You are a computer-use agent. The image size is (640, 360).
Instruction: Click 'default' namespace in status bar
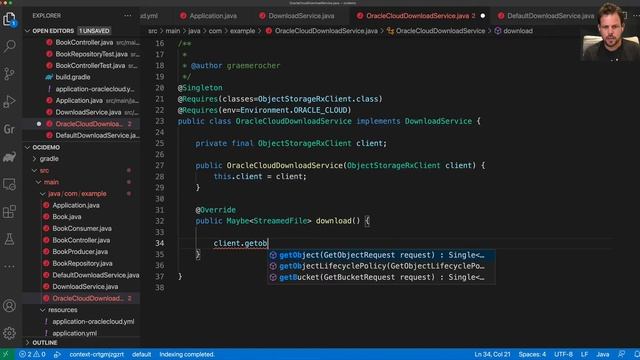(x=142, y=354)
